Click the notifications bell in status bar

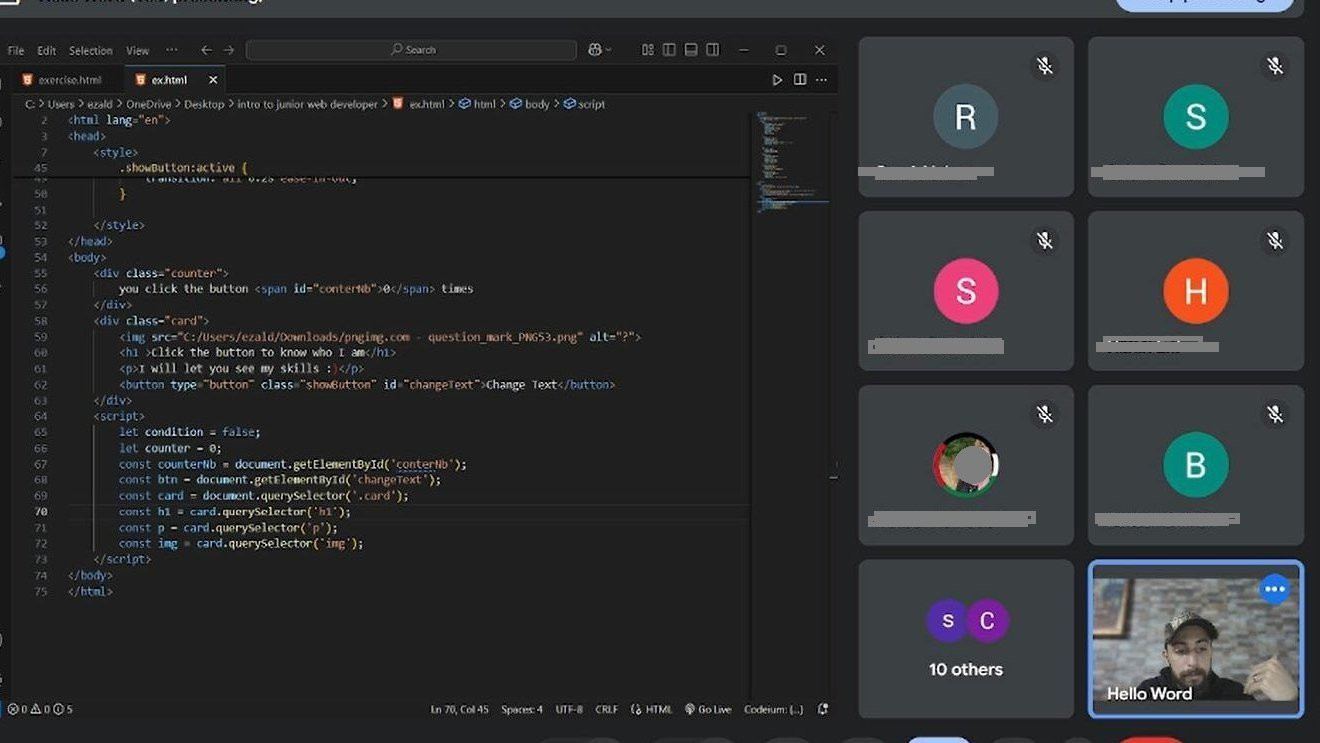coord(823,709)
